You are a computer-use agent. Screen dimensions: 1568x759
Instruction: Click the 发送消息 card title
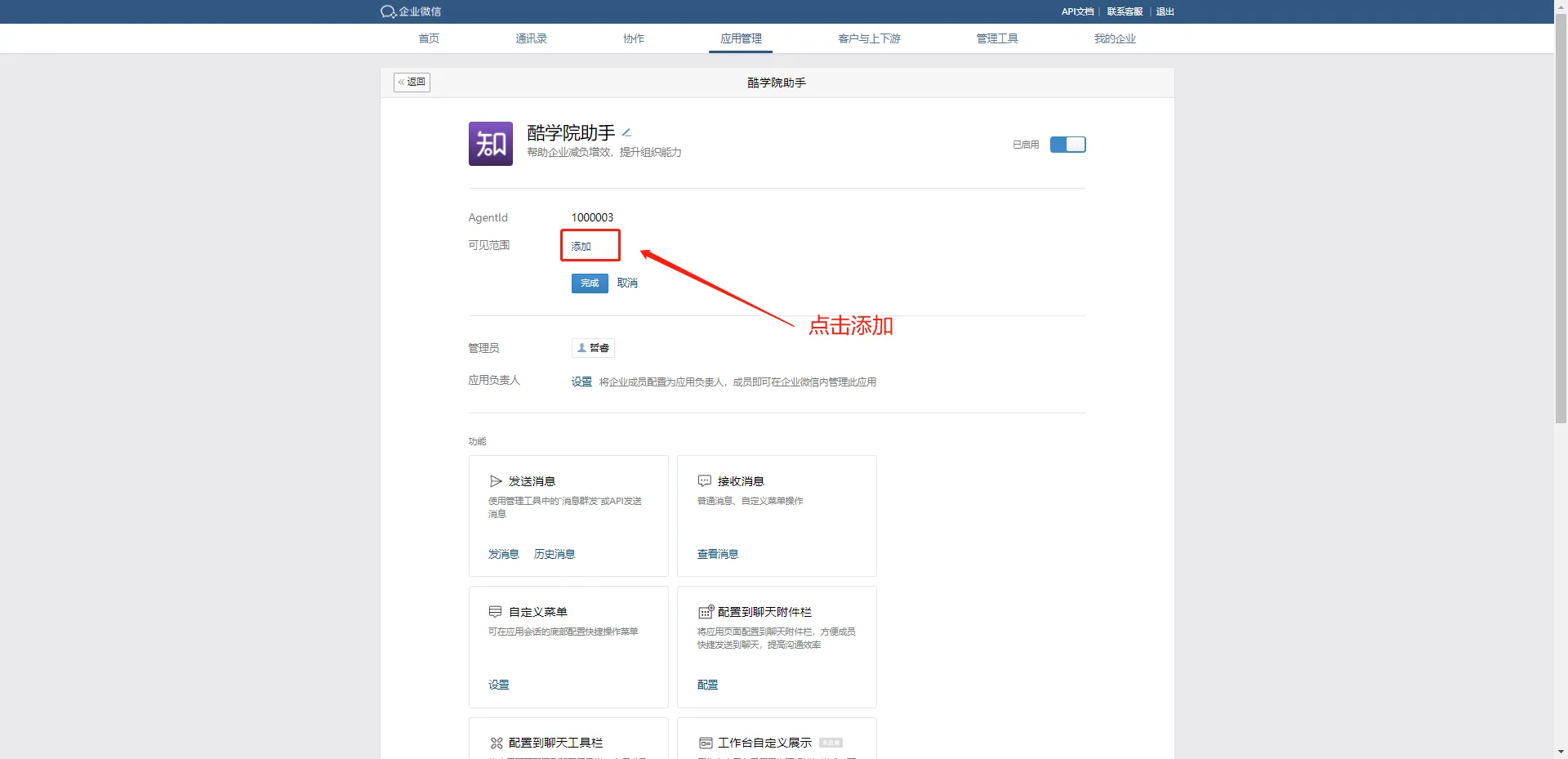(532, 481)
